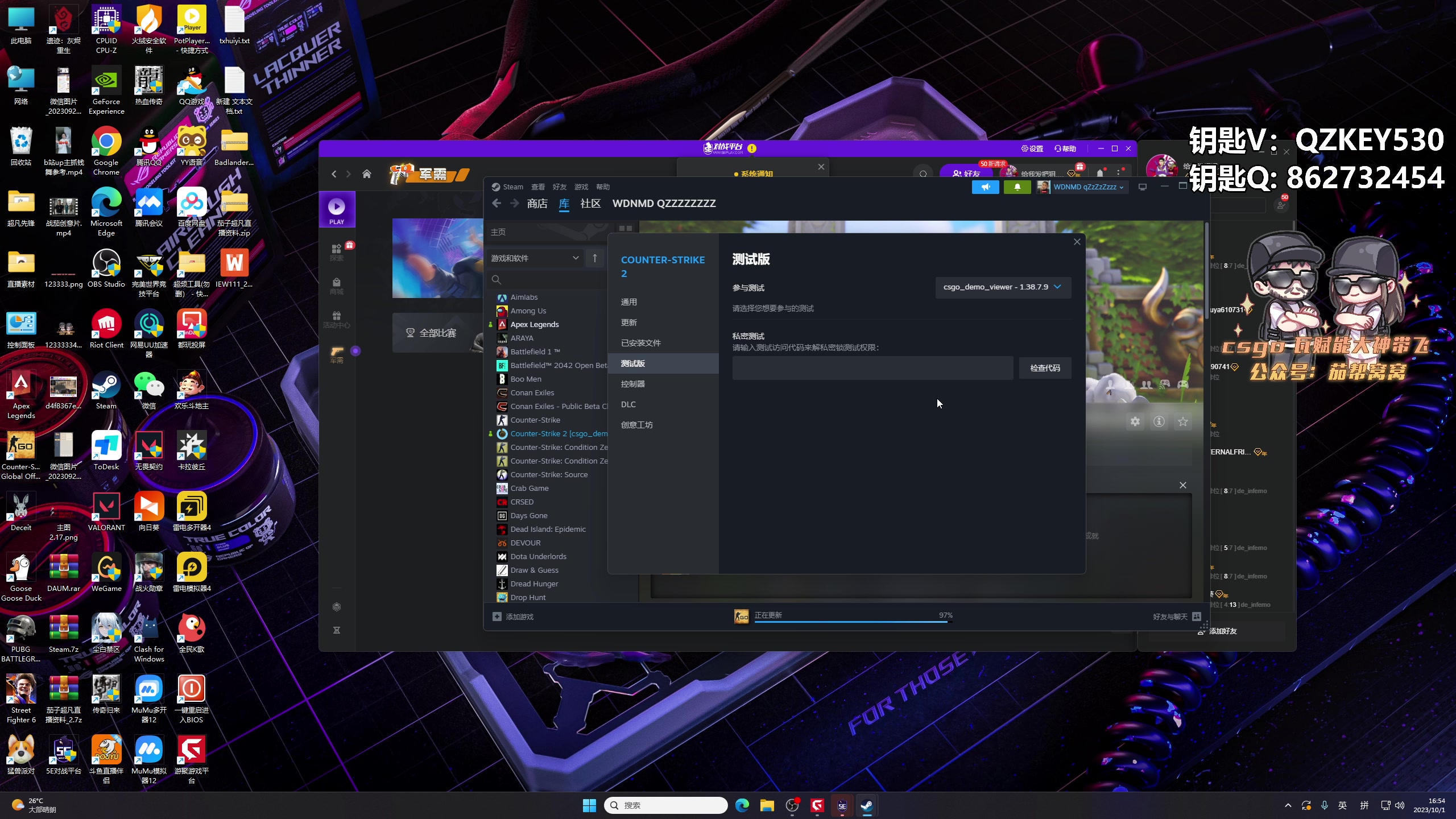Click the green Steam notifications bell
Viewport: 1456px width, 819px height.
tap(1017, 187)
